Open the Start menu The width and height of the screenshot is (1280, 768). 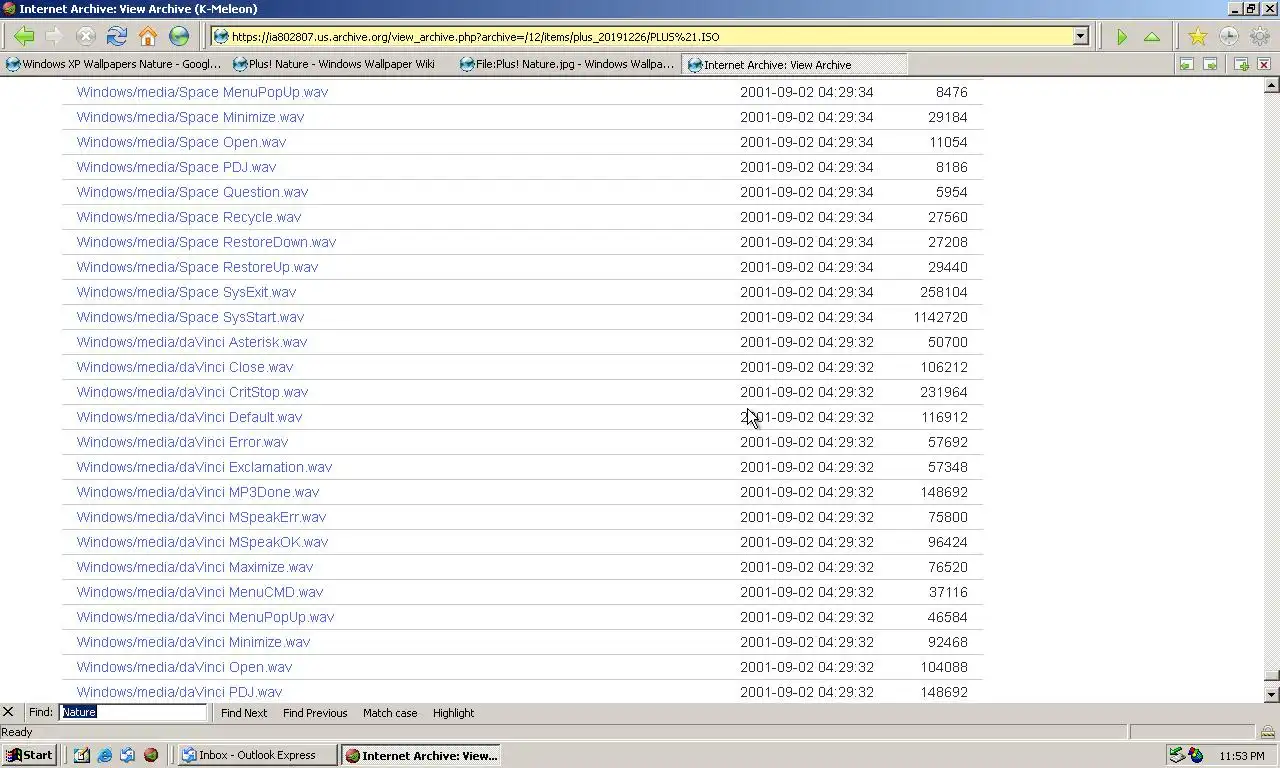point(29,755)
